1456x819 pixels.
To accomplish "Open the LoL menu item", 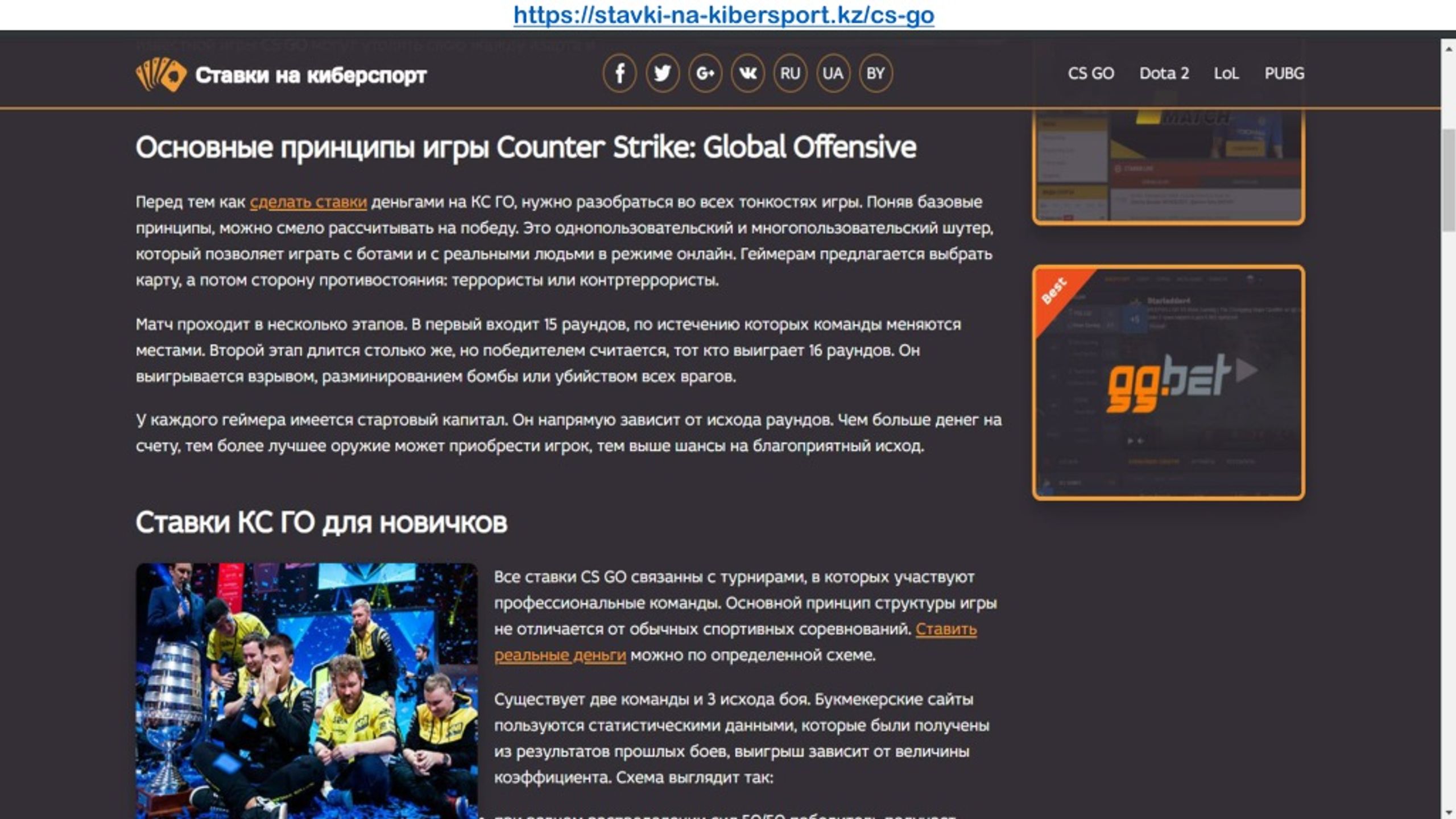I will tap(1226, 73).
